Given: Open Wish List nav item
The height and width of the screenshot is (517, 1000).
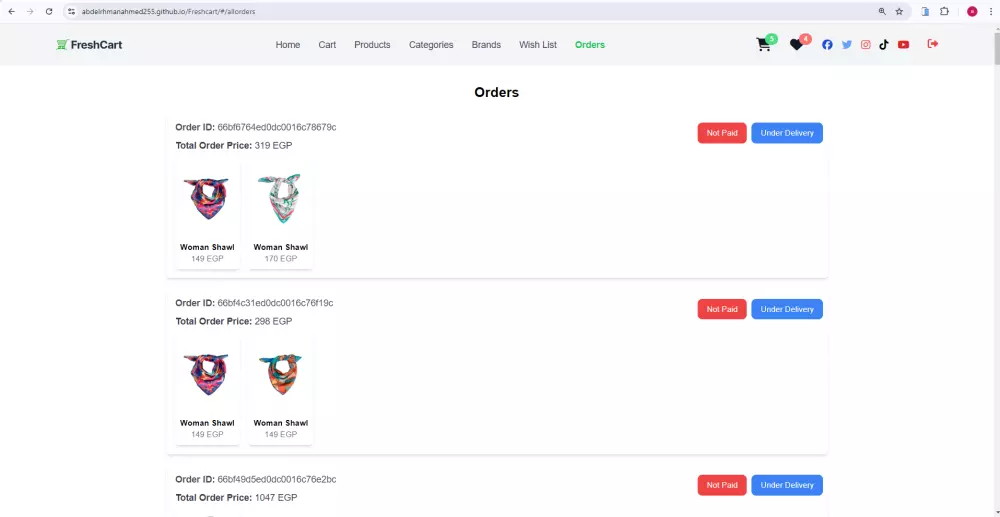Looking at the screenshot, I should point(538,45).
